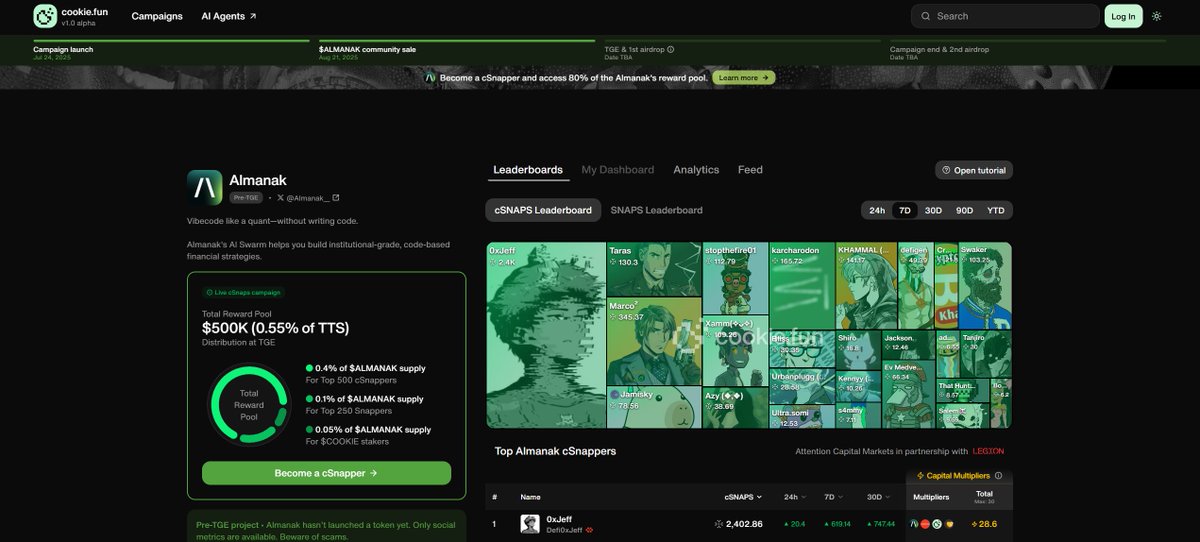This screenshot has width=1200, height=542.
Task: Select the Jamisky tile showing 78.56
Action: click(654, 408)
